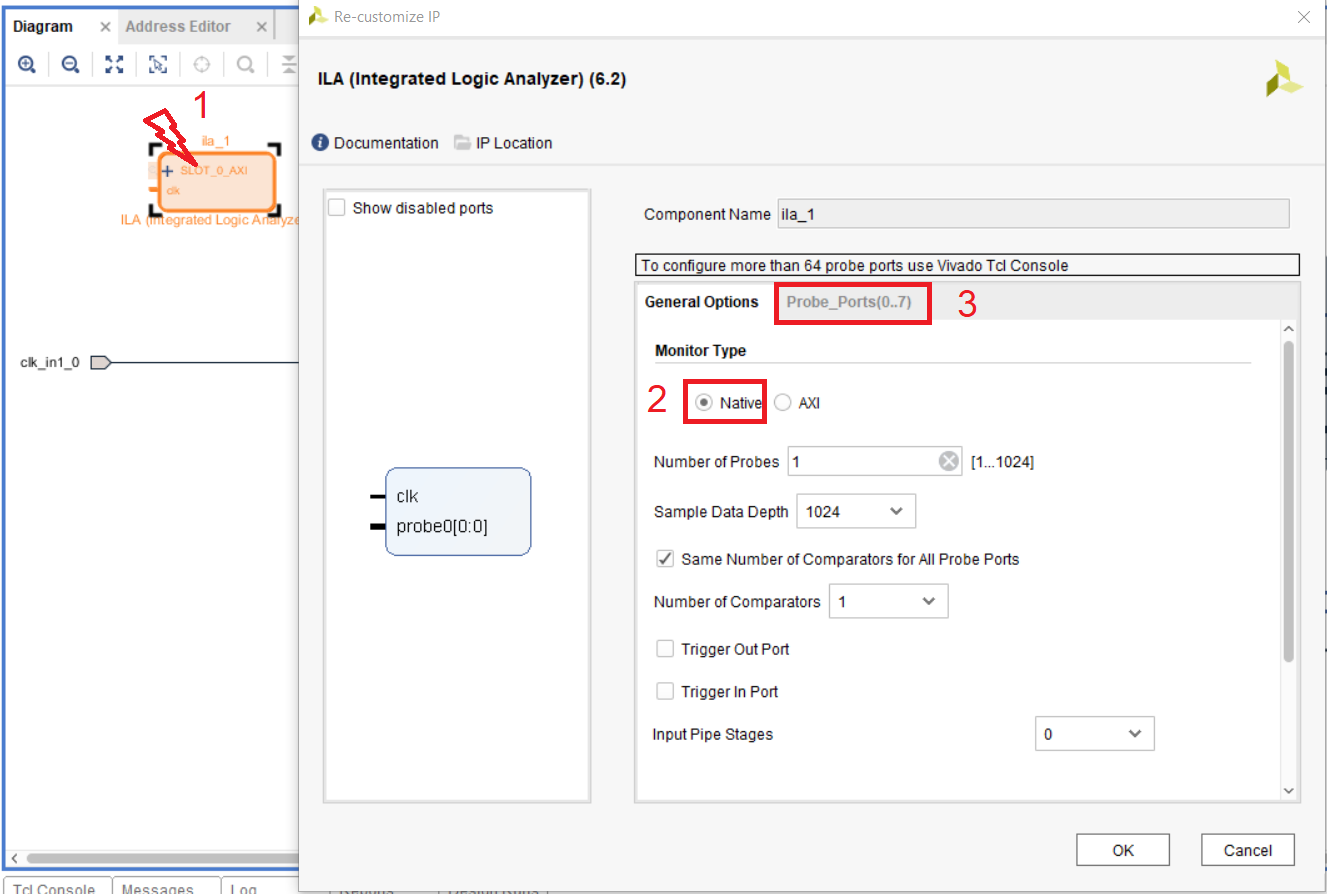This screenshot has width=1327, height=894.
Task: Open the Address Editor tab
Action: [x=178, y=27]
